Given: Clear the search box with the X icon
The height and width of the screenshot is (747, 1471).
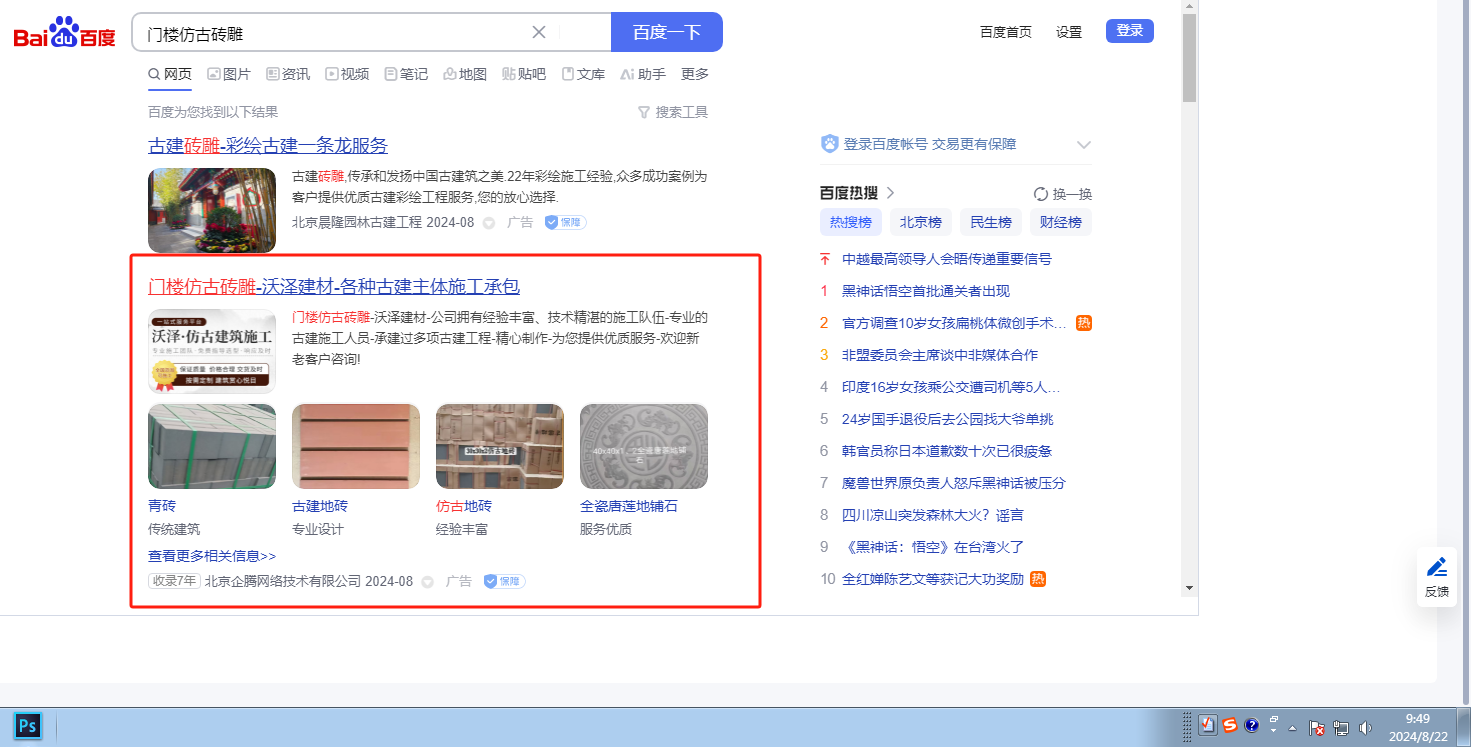Looking at the screenshot, I should (539, 32).
